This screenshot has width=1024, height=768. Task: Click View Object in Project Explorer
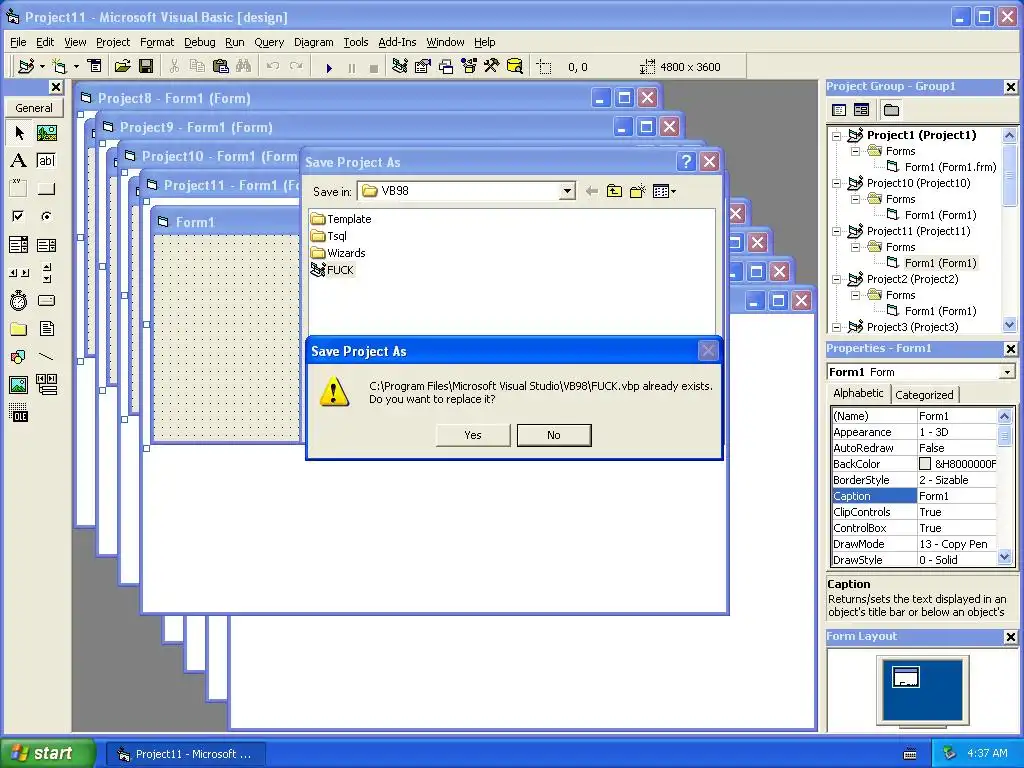point(861,110)
